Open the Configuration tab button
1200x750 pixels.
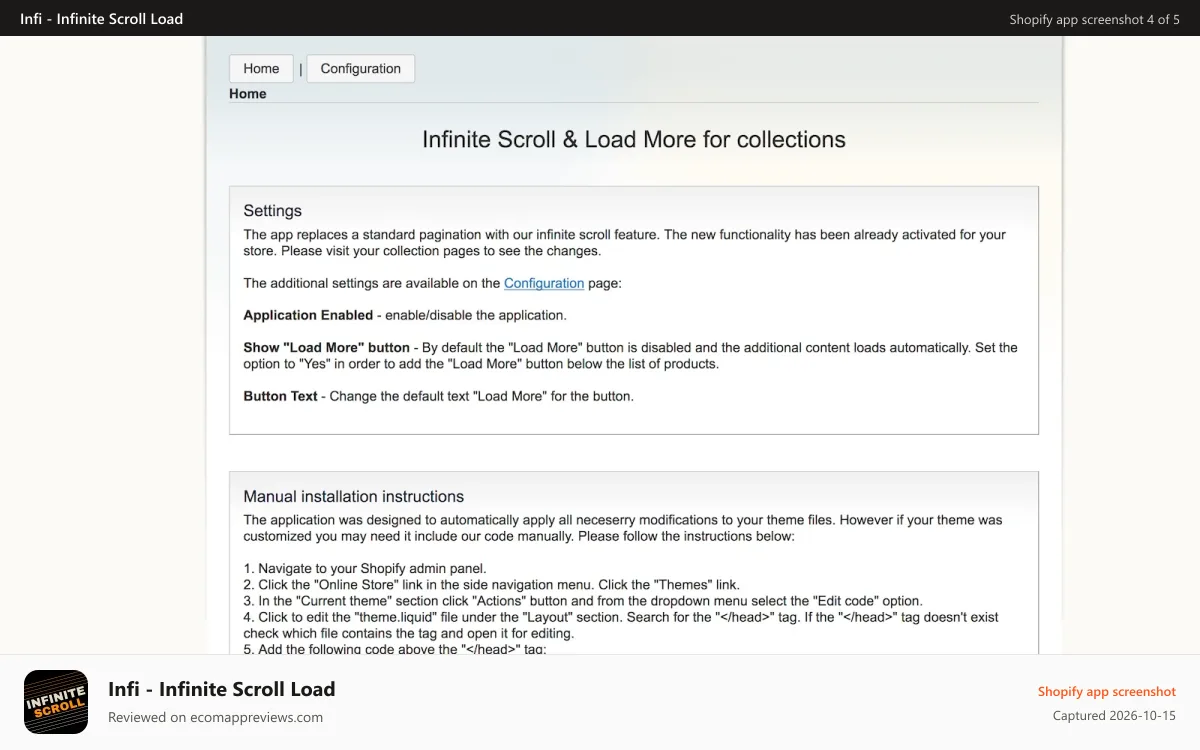(x=360, y=68)
